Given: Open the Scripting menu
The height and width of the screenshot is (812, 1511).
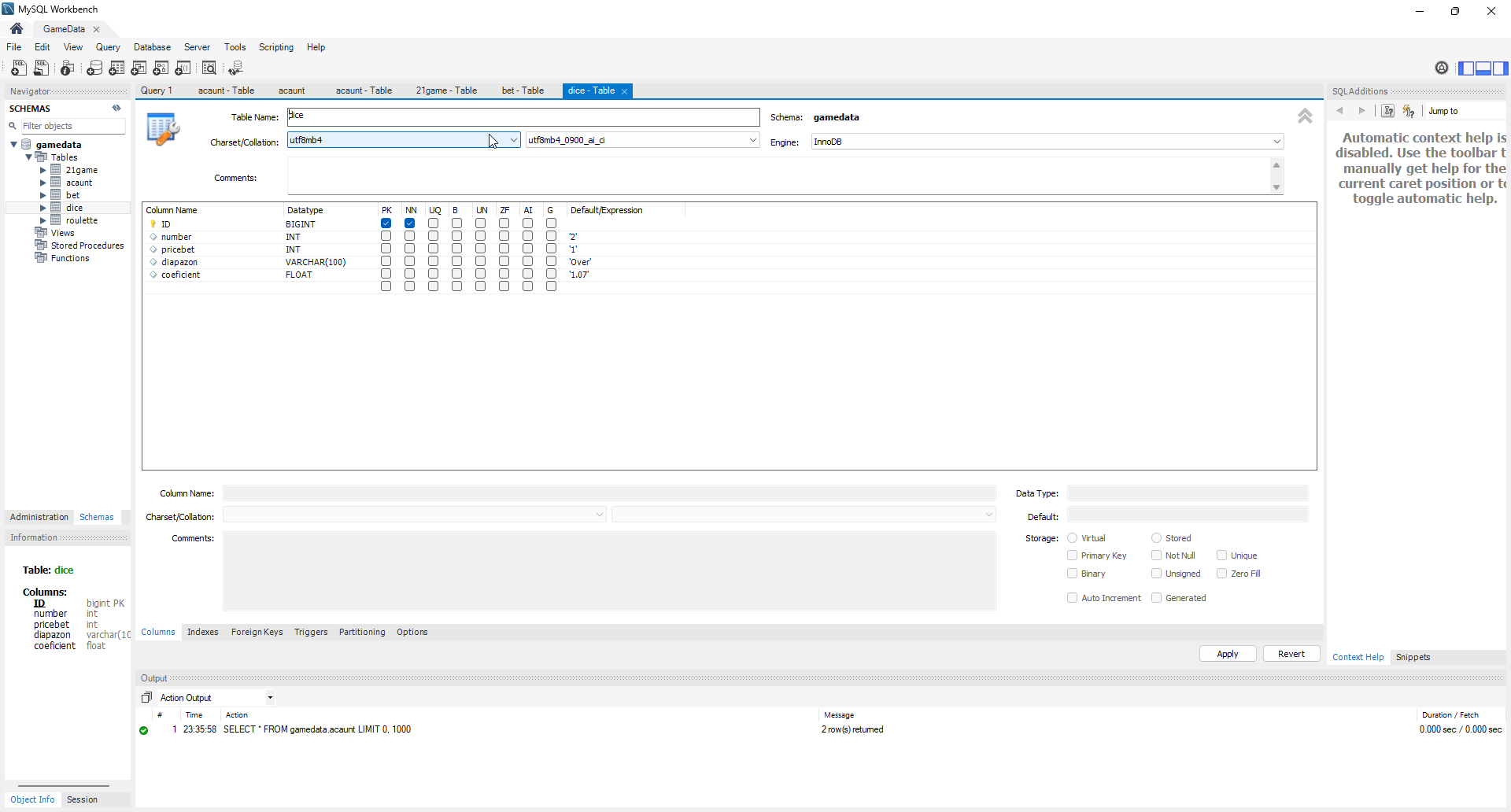Looking at the screenshot, I should coord(276,47).
